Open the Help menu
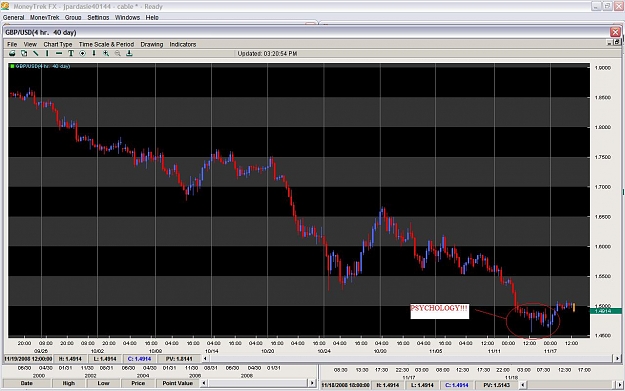Image resolution: width=625 pixels, height=391 pixels. click(152, 18)
